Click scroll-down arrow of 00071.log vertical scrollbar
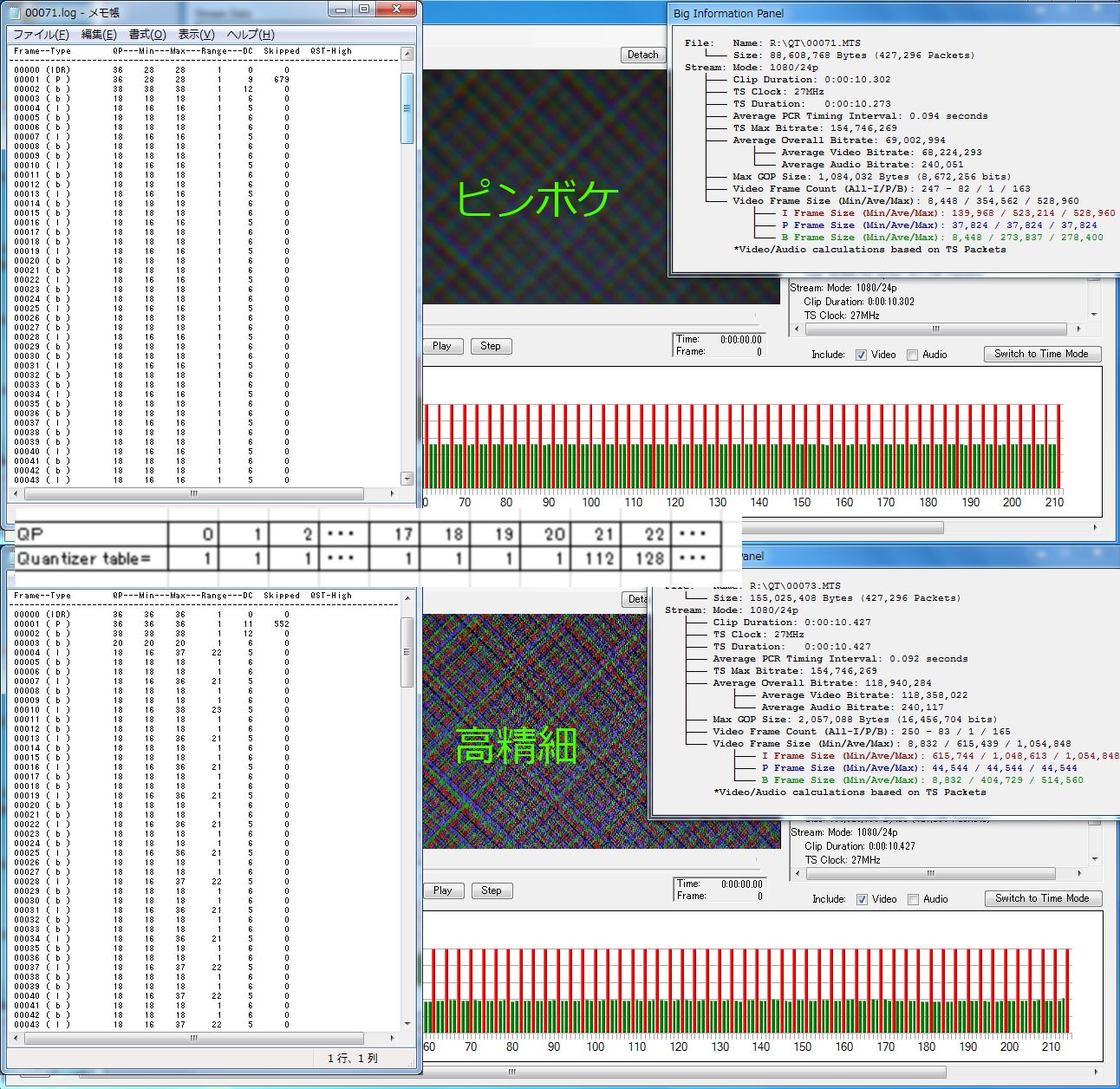1120x1089 pixels. pyautogui.click(x=407, y=479)
